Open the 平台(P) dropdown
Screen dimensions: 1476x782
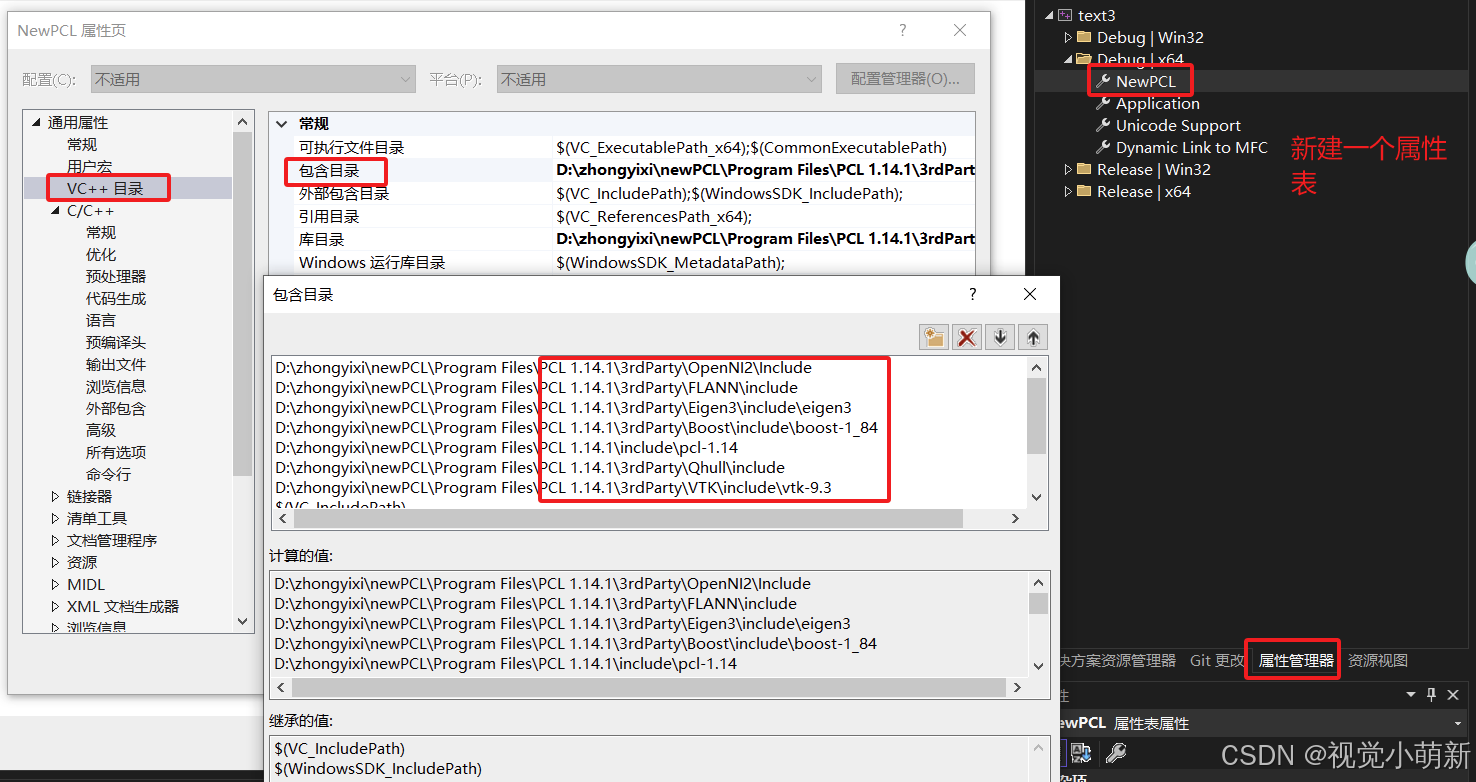click(x=810, y=78)
